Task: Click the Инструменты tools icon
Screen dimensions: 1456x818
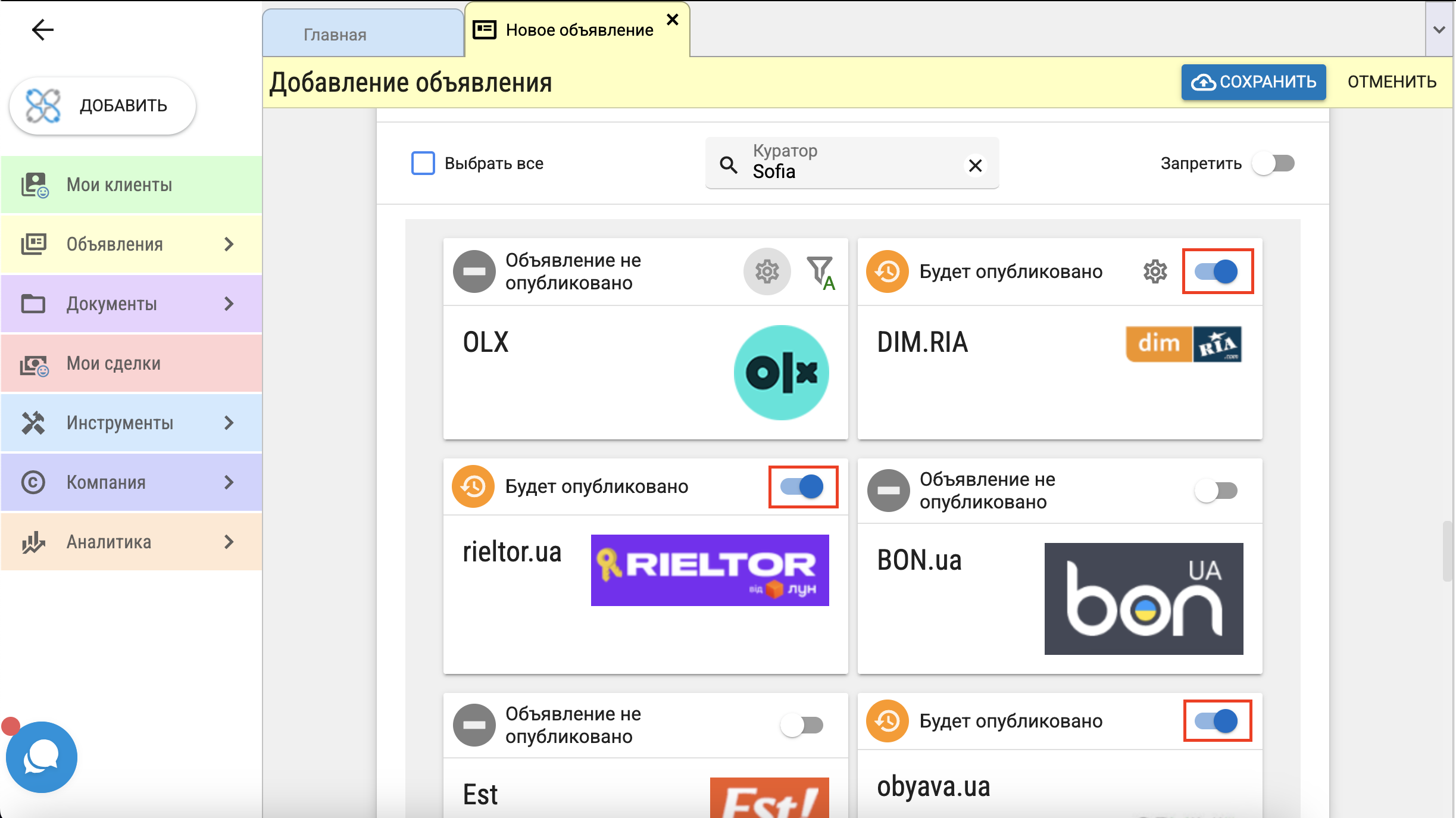Action: [x=33, y=423]
